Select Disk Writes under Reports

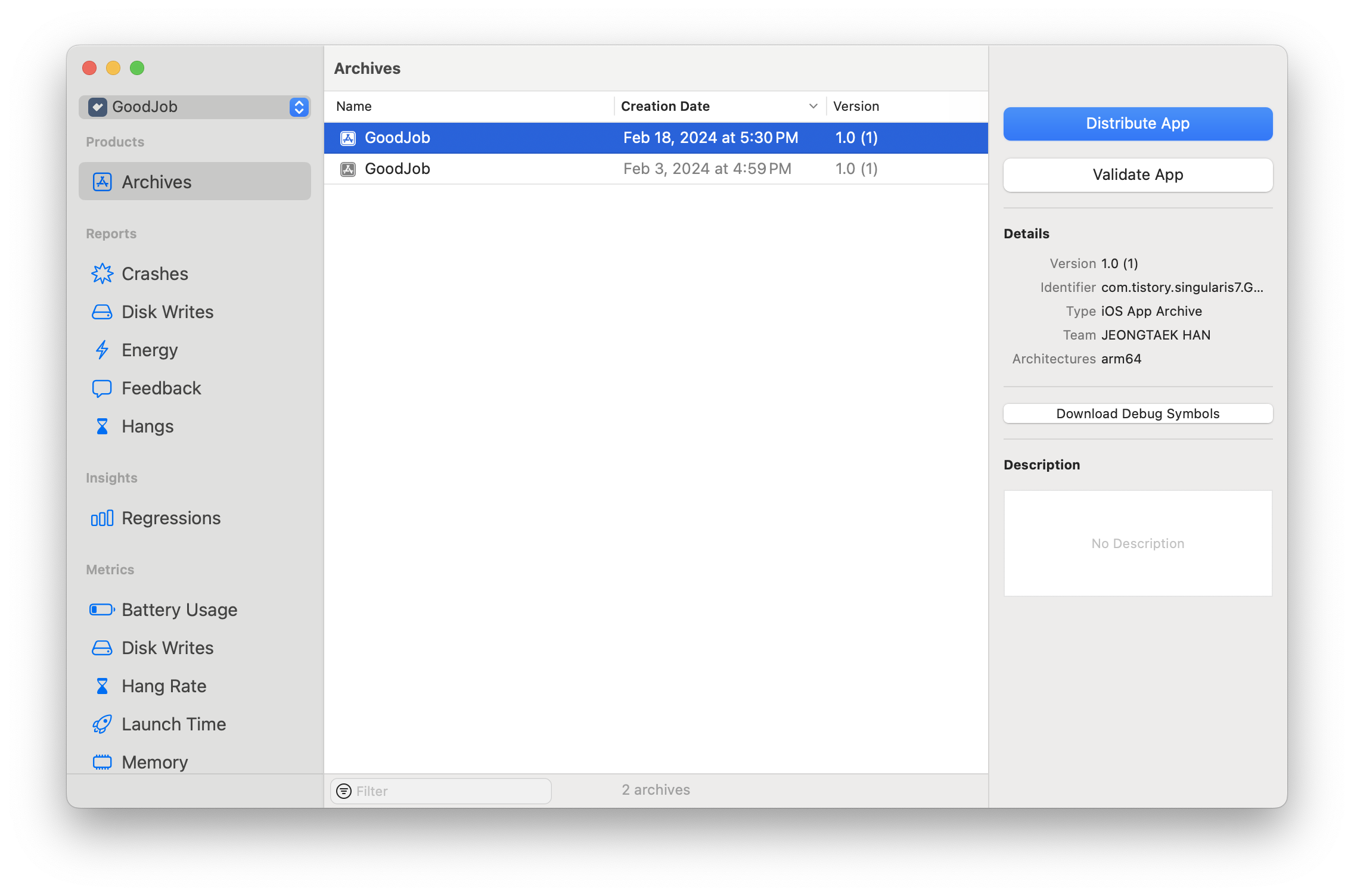[x=167, y=312]
